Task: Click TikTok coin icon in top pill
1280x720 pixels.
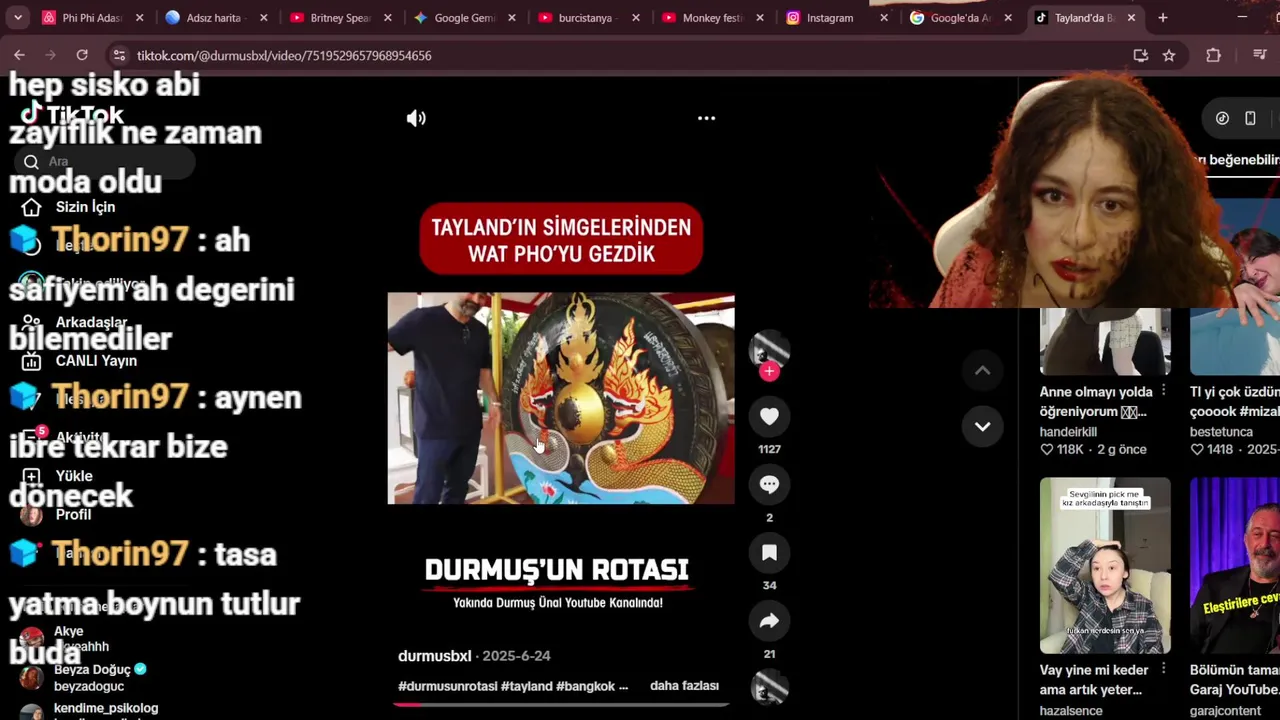Action: pyautogui.click(x=1222, y=118)
